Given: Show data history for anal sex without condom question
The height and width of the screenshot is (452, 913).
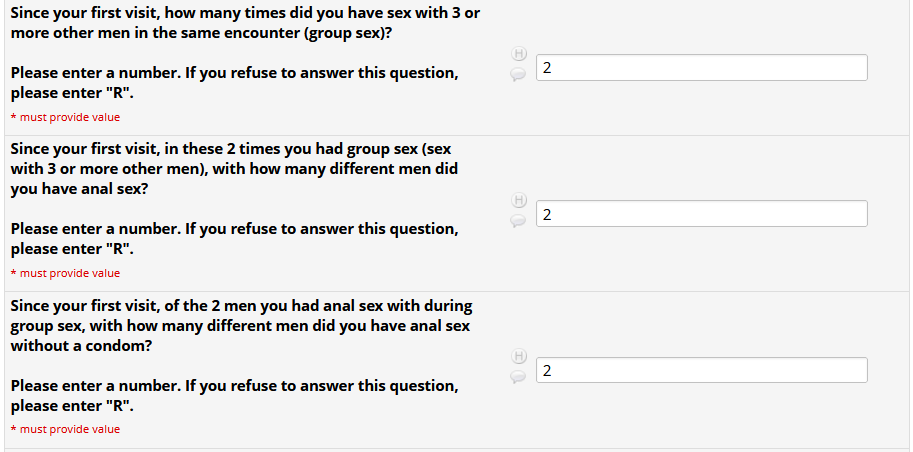Looking at the screenshot, I should tap(518, 355).
